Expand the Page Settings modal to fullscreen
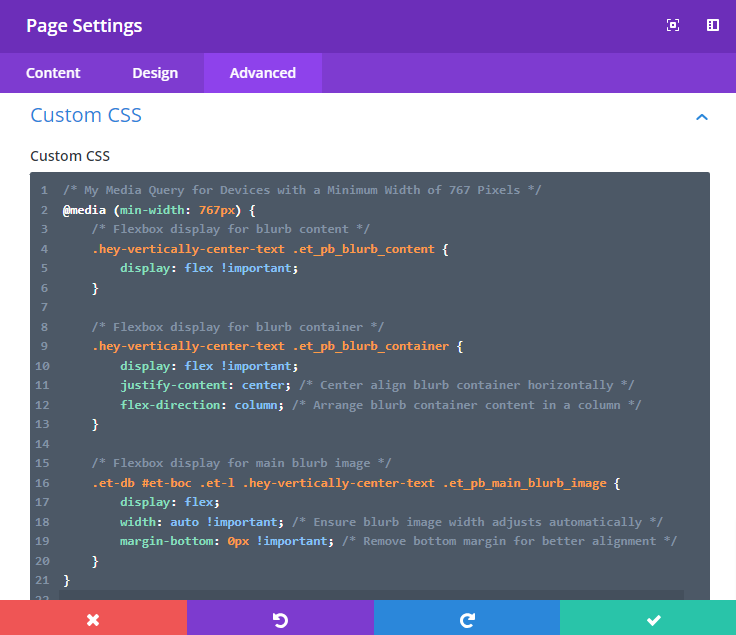Screen dimensions: 736x635 673,26
